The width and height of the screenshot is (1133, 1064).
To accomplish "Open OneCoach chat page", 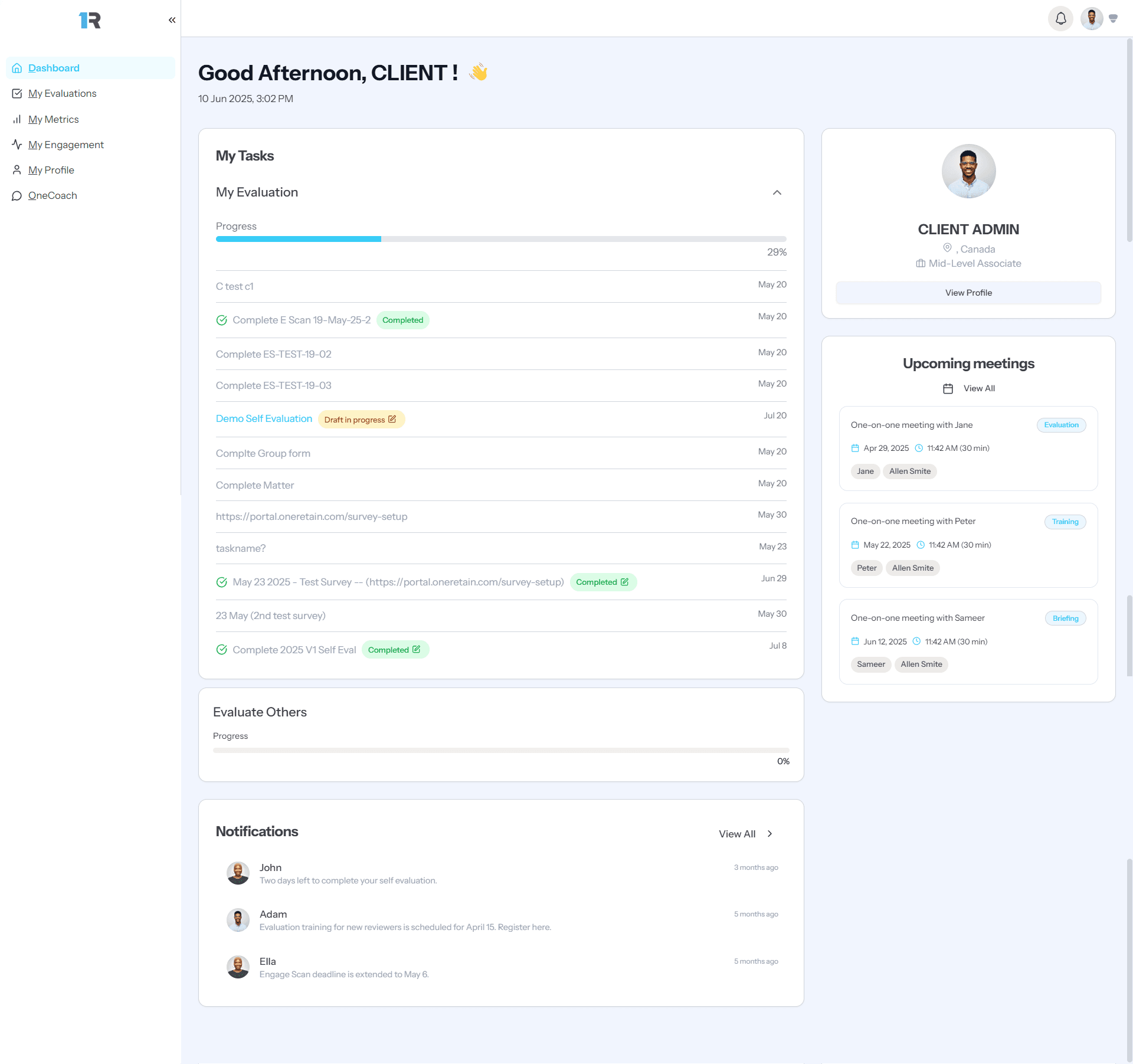I will [53, 195].
